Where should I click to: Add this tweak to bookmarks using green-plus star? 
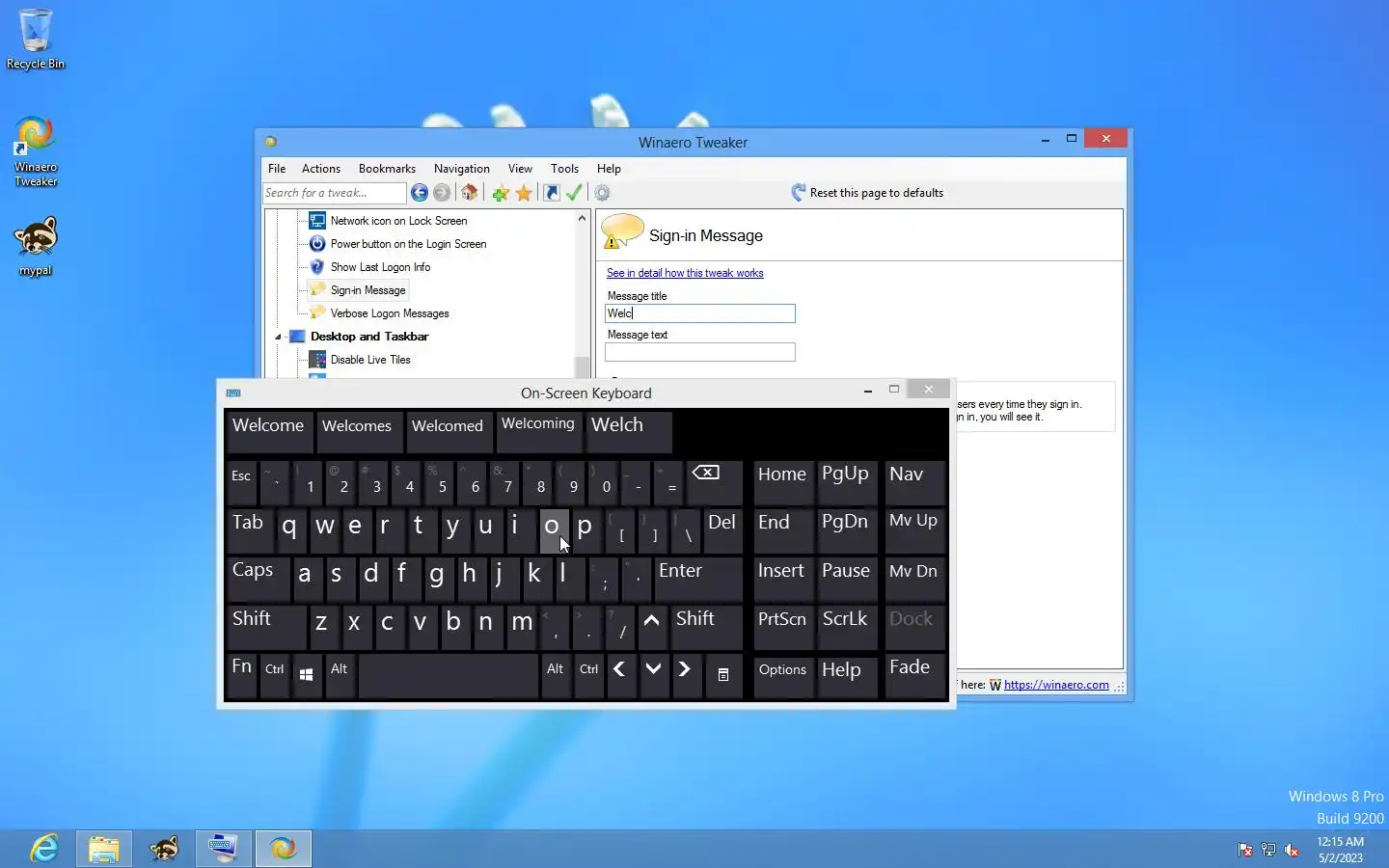(501, 193)
